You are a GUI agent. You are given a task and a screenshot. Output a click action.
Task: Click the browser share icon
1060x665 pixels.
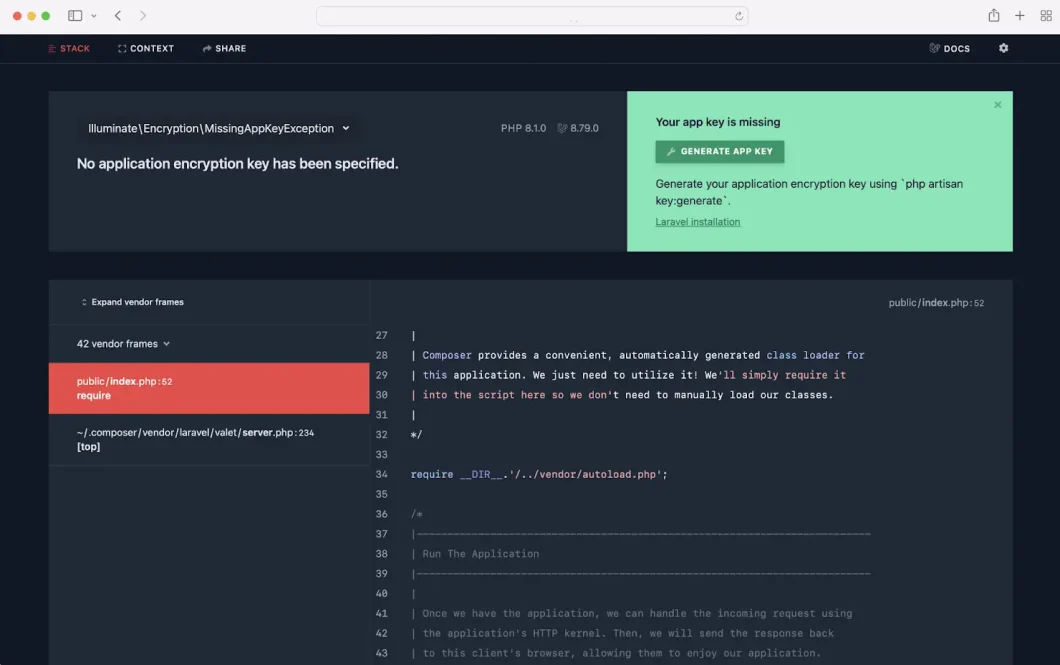coord(993,16)
